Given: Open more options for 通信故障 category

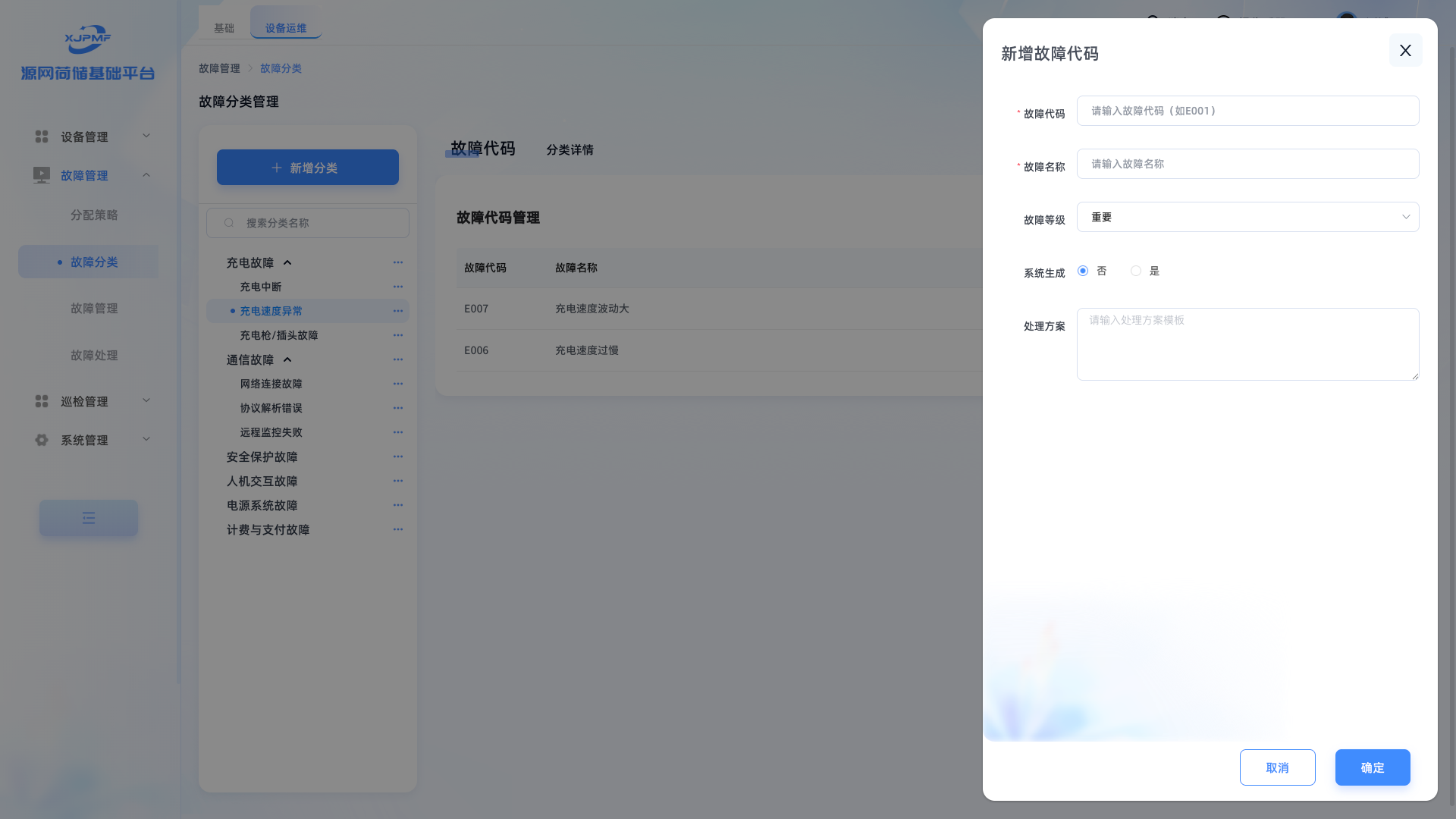Looking at the screenshot, I should pos(398,359).
